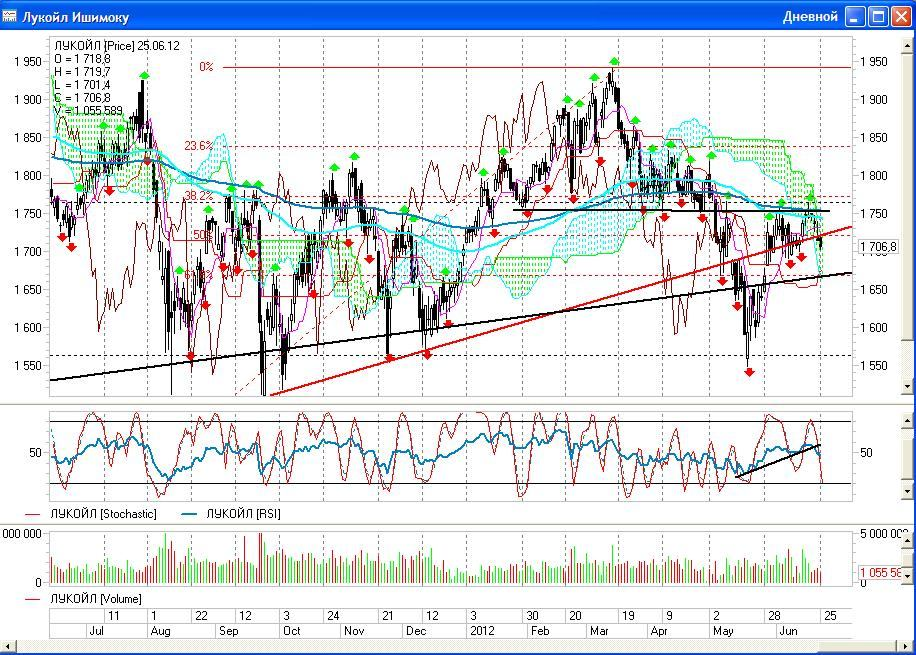Image resolution: width=916 pixels, height=655 pixels.
Task: Click the date label 20 on the time axis
Action: click(x=575, y=615)
